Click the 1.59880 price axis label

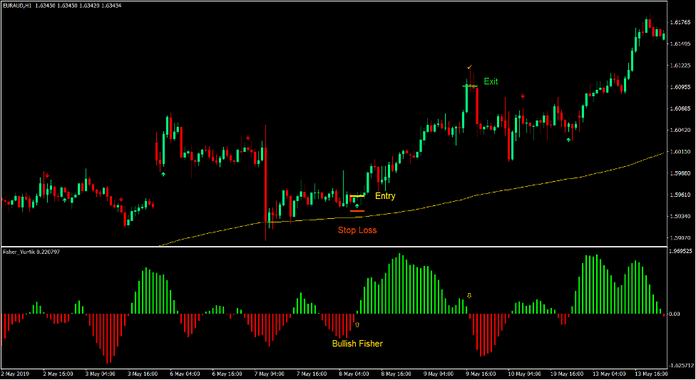(x=680, y=173)
